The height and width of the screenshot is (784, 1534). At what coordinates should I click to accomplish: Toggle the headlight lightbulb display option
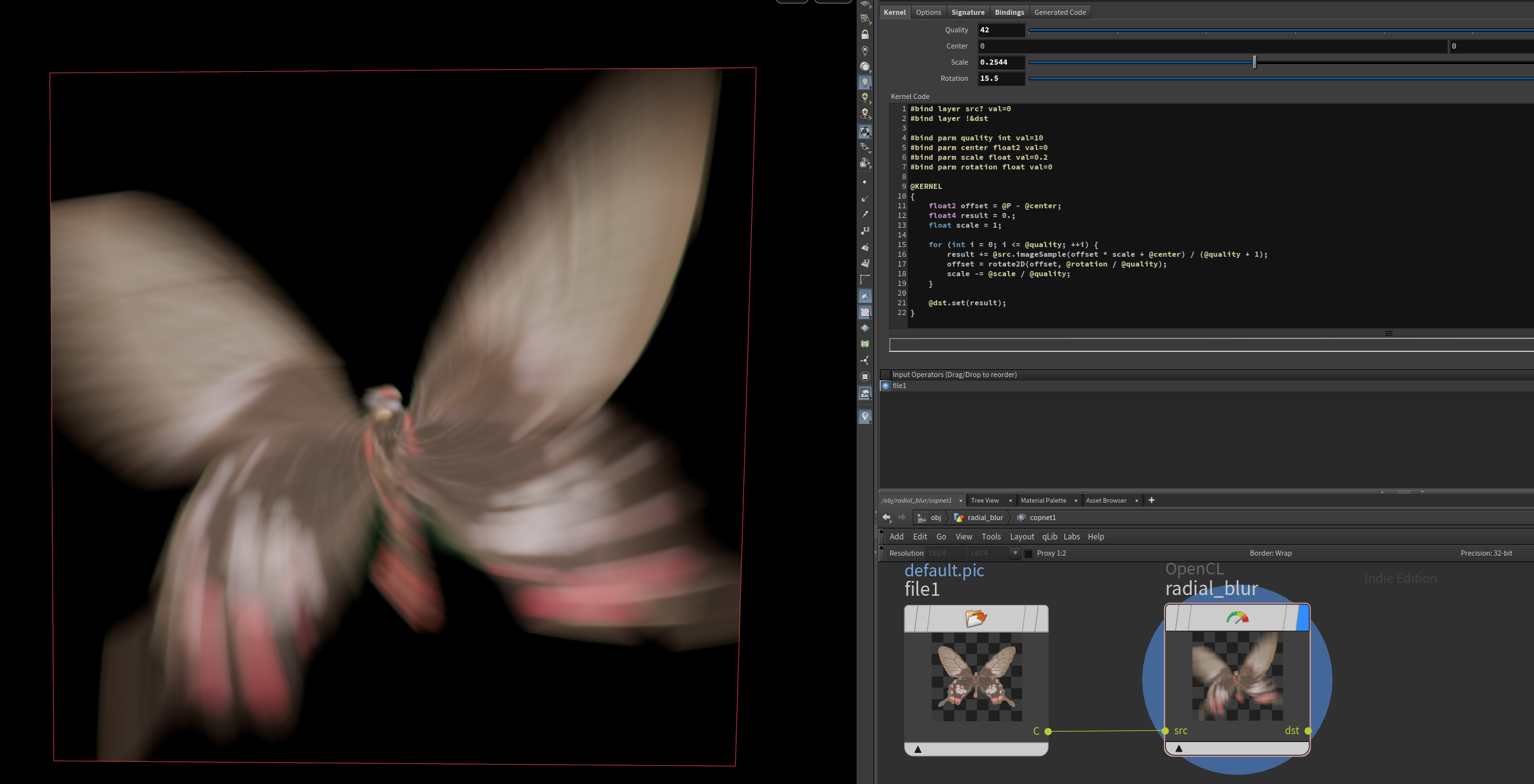(x=865, y=83)
